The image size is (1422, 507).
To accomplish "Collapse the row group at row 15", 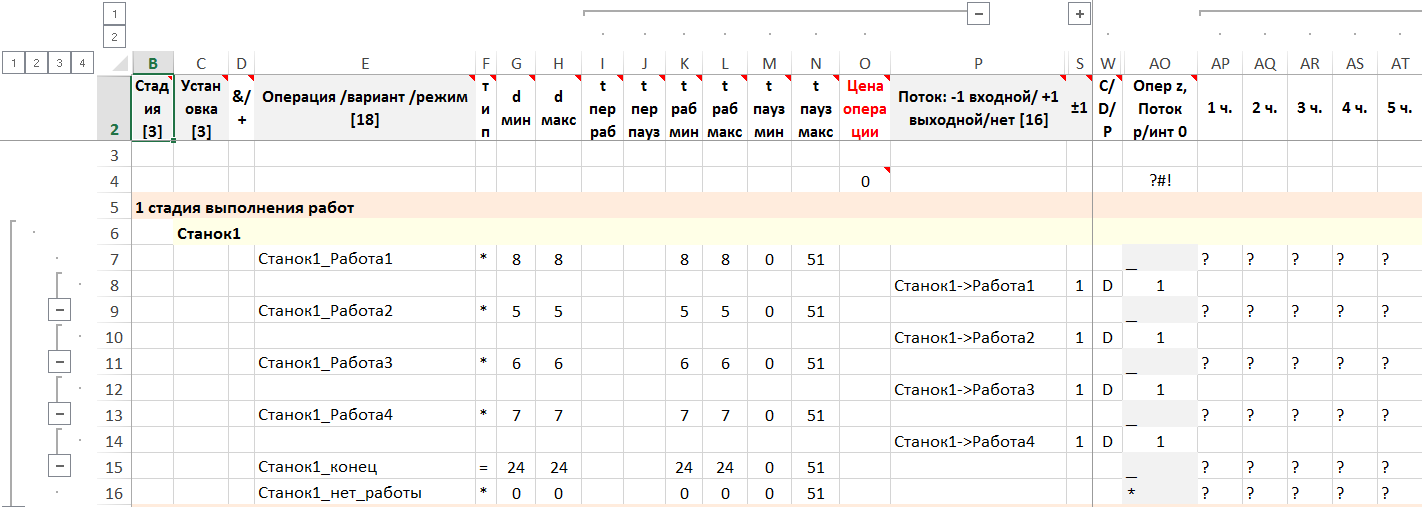I will coord(59,467).
